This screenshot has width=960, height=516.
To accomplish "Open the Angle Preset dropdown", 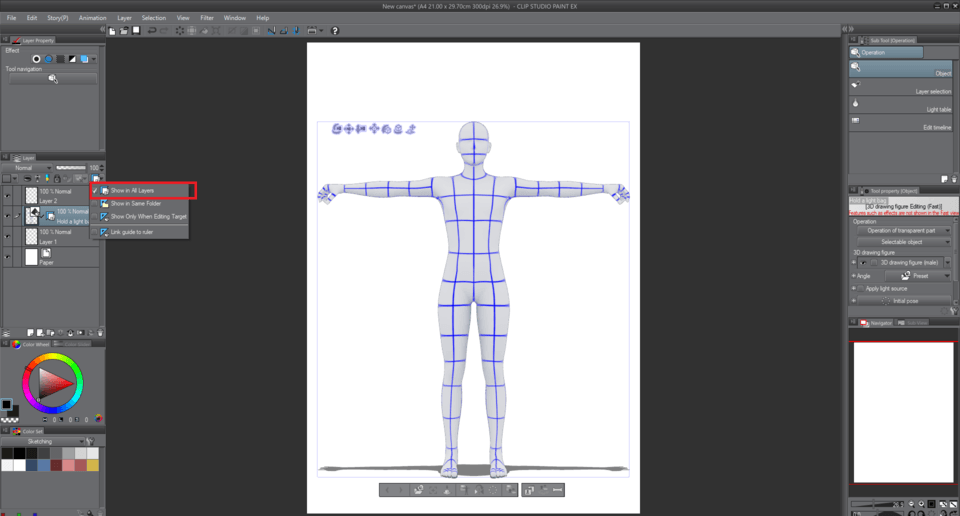I will tap(919, 276).
